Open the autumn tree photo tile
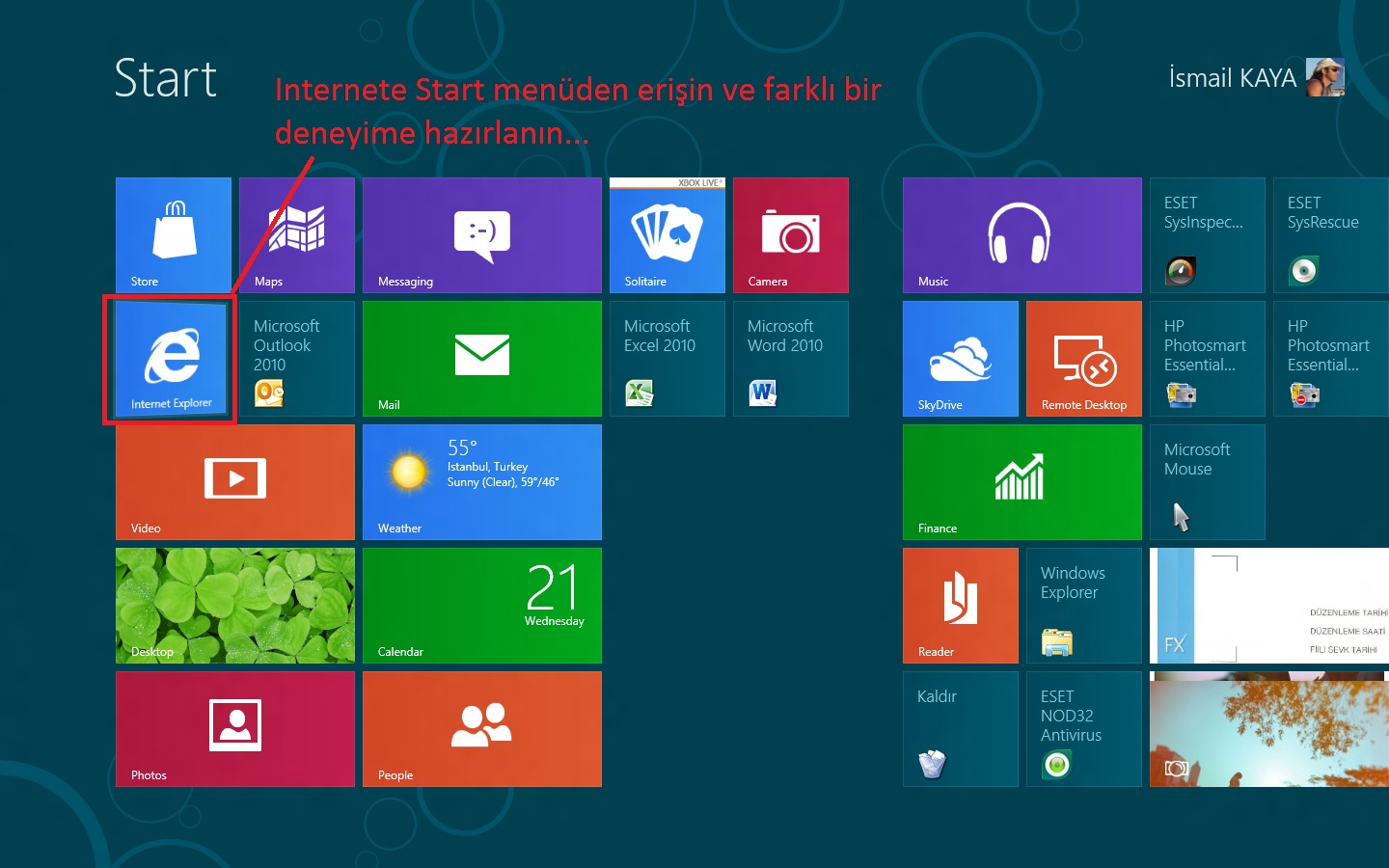1389x868 pixels. click(x=1269, y=729)
